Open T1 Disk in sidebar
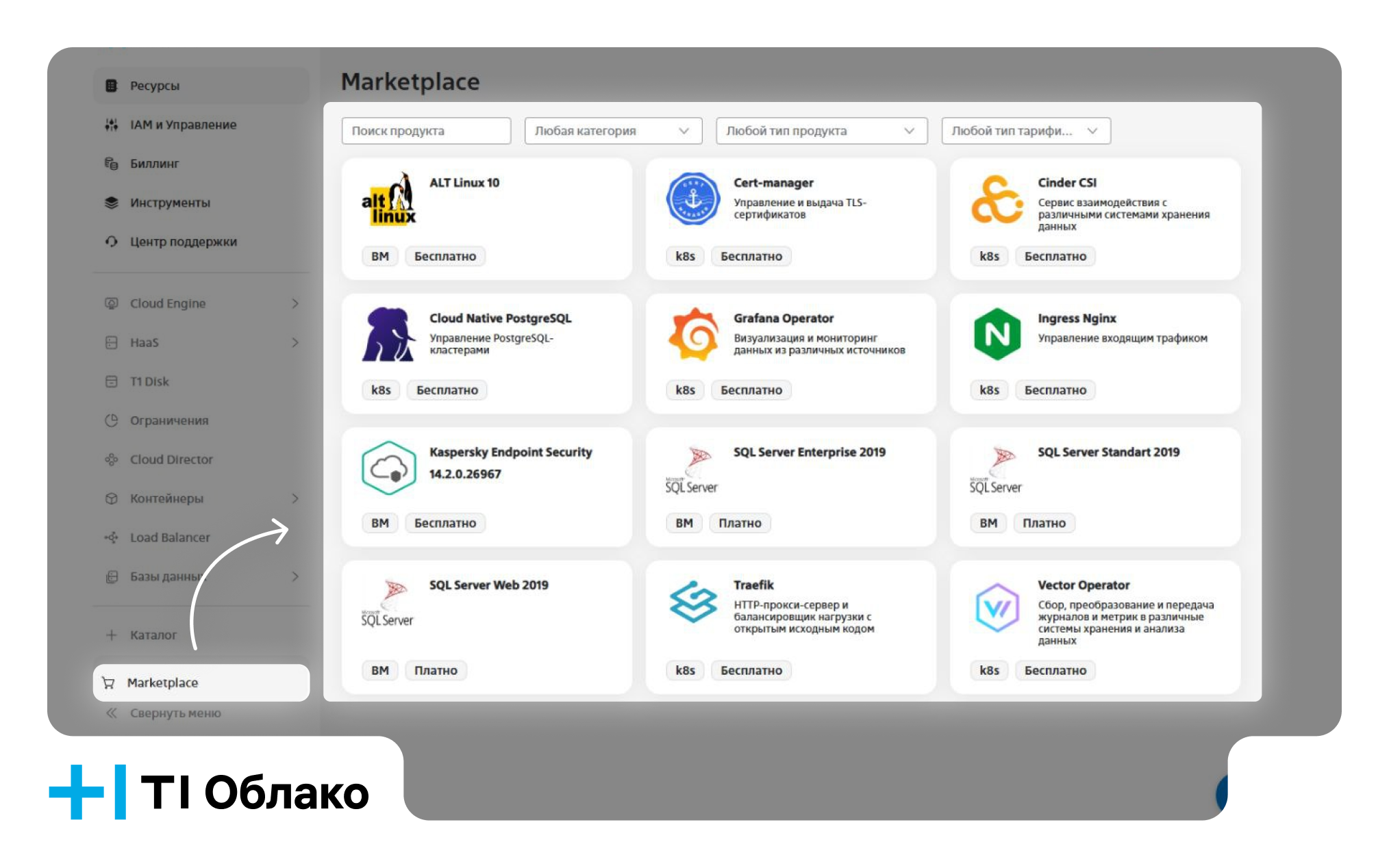 [x=149, y=381]
